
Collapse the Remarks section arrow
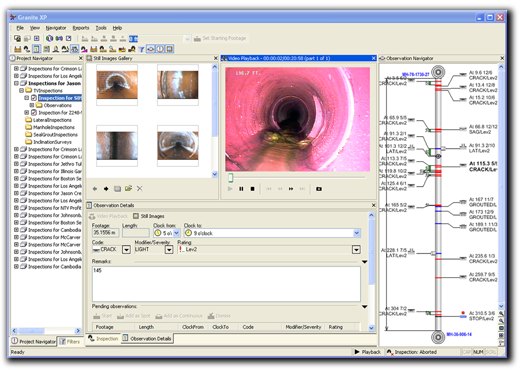(x=365, y=262)
